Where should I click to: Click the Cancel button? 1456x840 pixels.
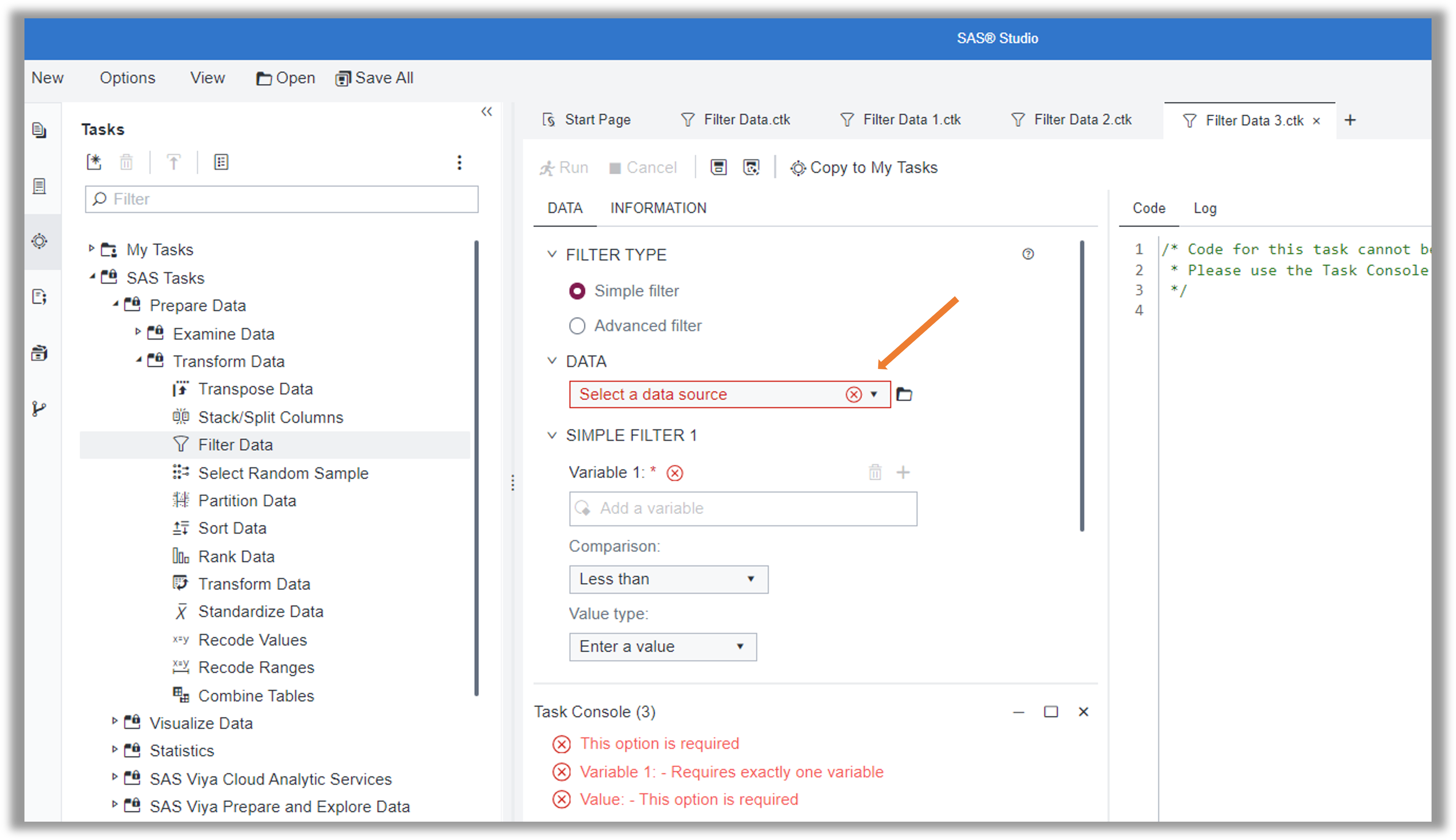click(x=643, y=167)
